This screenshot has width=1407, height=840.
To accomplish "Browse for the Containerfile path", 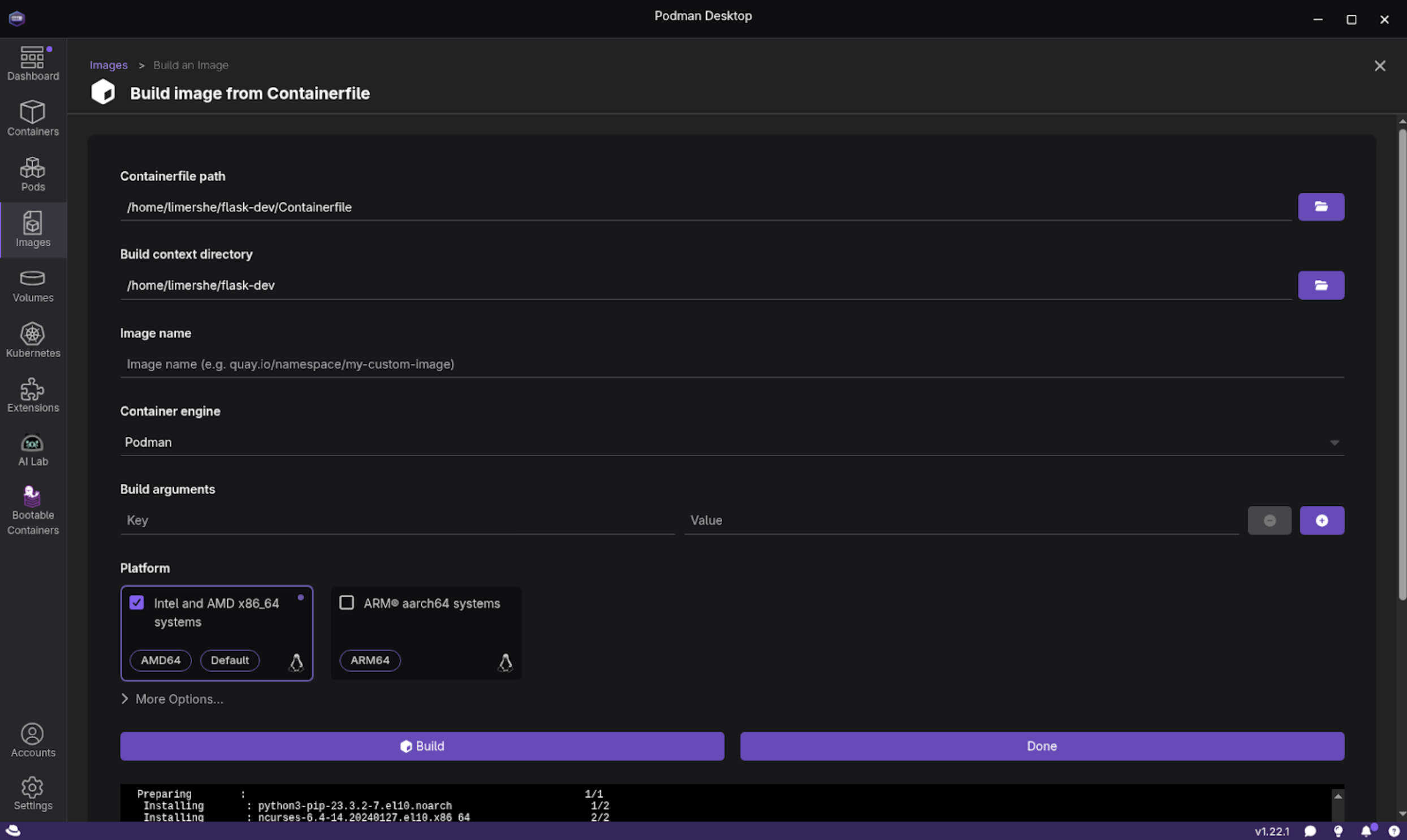I will (1320, 206).
